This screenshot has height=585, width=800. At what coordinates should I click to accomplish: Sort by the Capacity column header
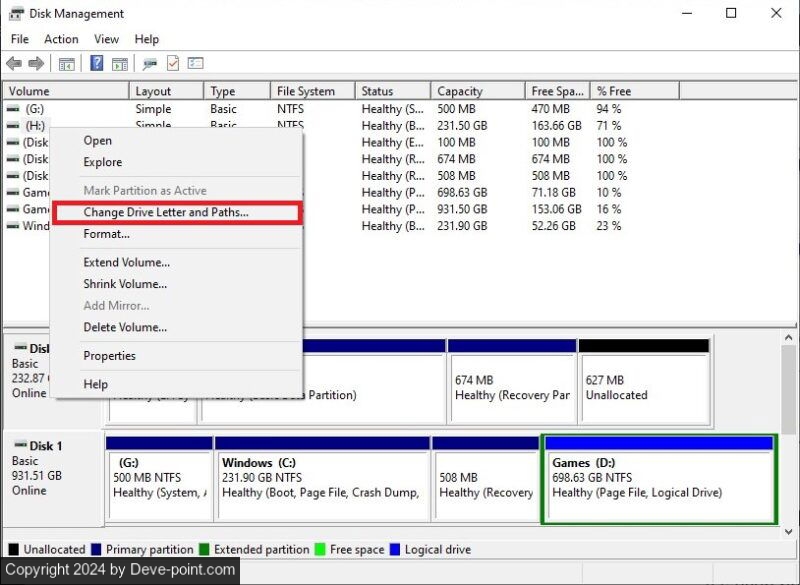click(476, 91)
